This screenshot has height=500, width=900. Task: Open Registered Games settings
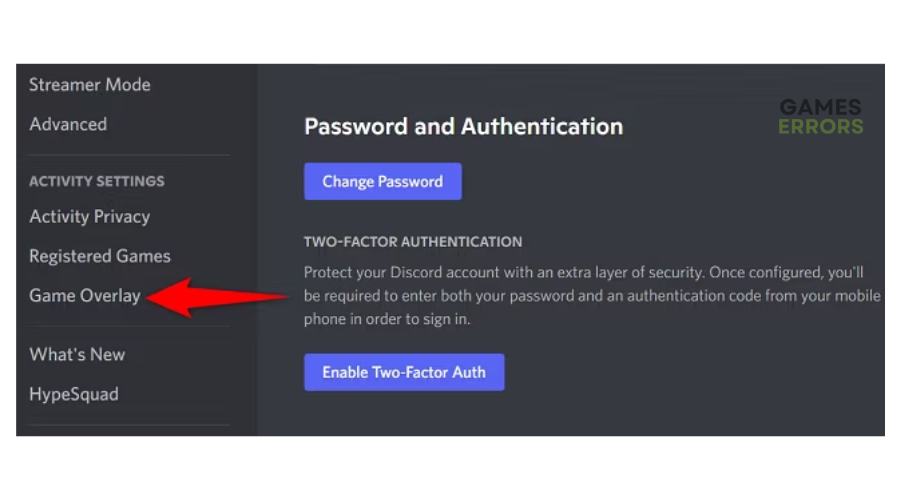click(100, 256)
